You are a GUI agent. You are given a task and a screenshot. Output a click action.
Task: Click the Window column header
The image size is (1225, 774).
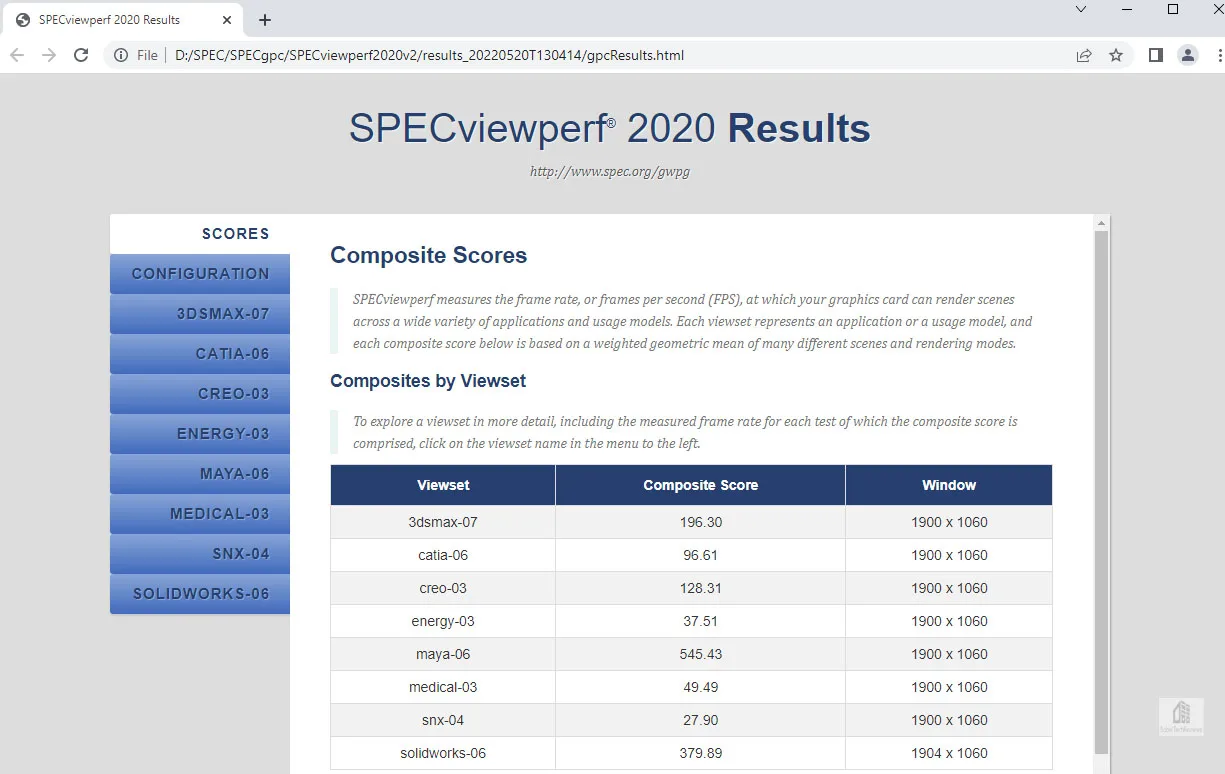click(949, 485)
